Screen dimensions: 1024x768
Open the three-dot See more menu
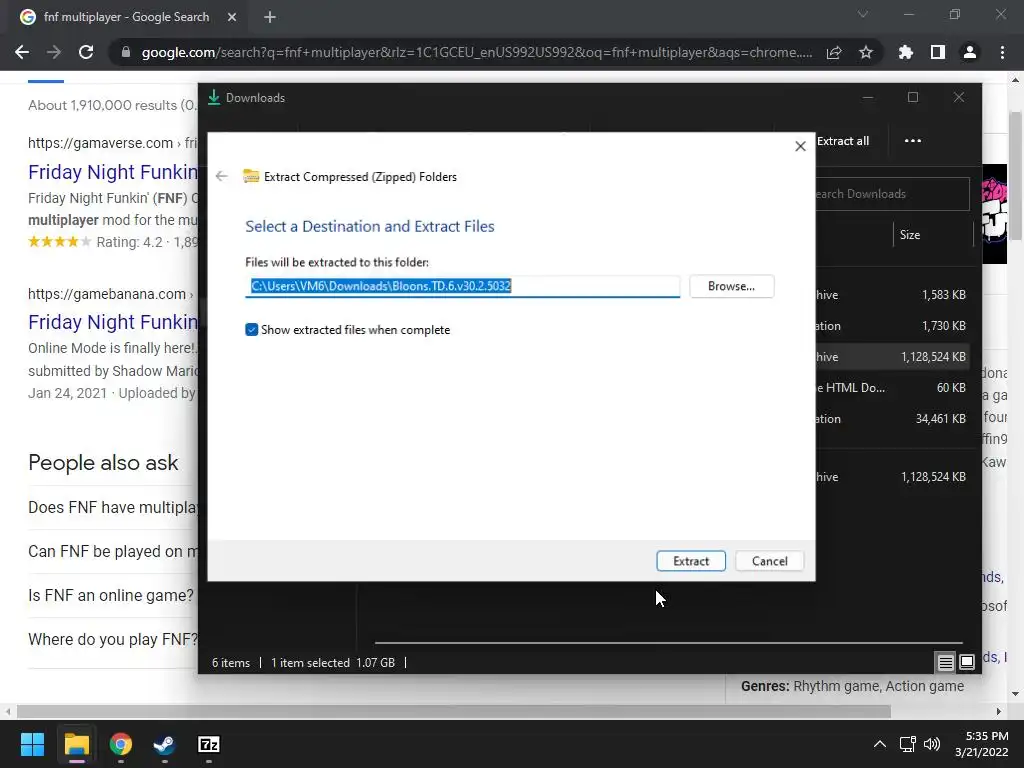click(912, 140)
